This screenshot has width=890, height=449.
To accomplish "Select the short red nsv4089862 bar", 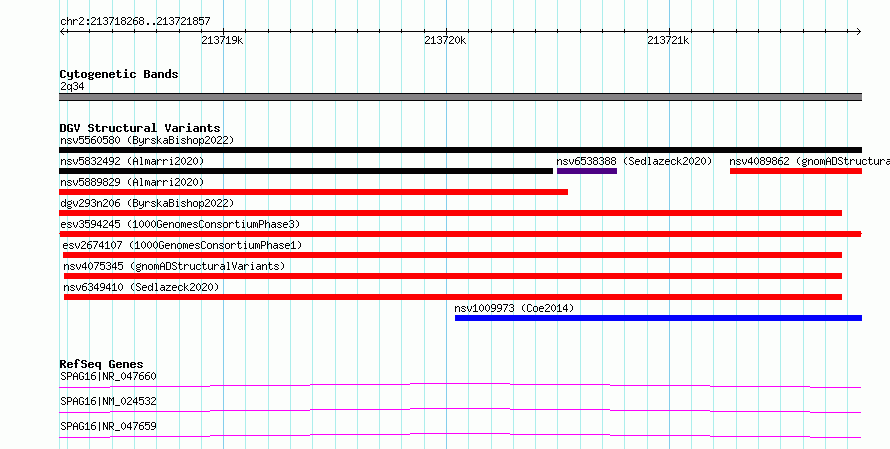I will pyautogui.click(x=796, y=171).
